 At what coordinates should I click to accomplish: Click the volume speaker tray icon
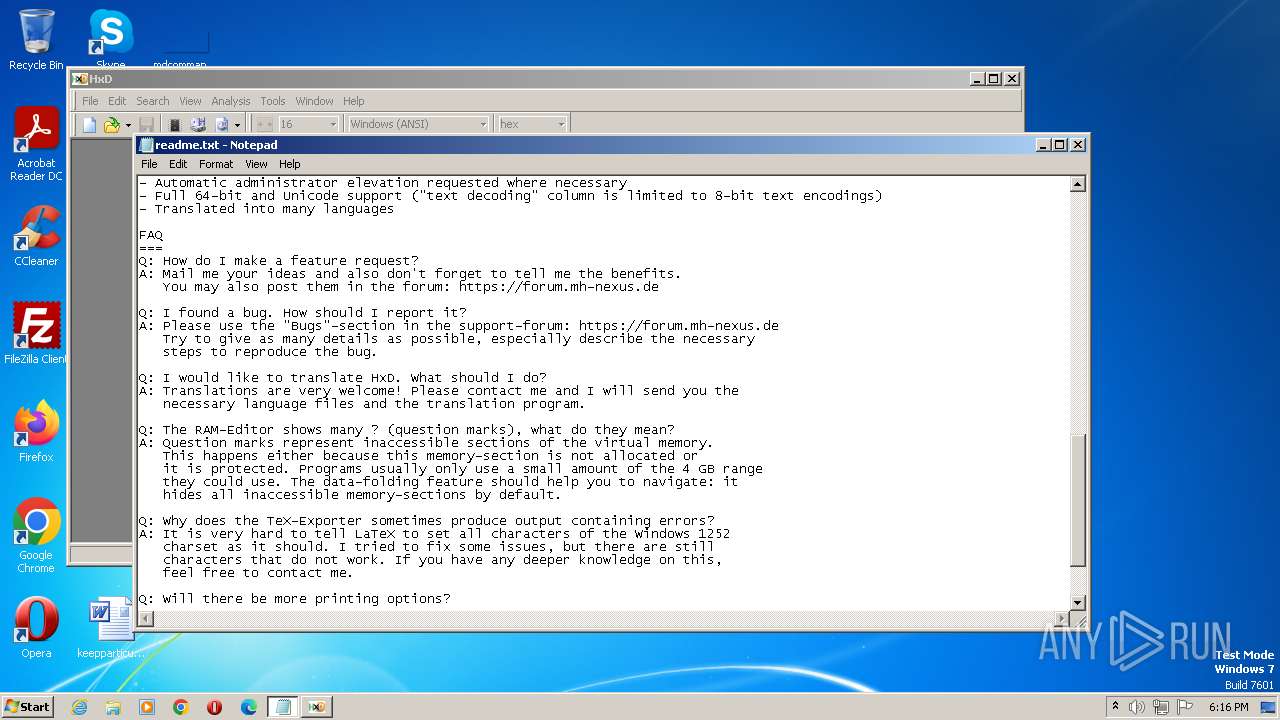click(x=1137, y=707)
